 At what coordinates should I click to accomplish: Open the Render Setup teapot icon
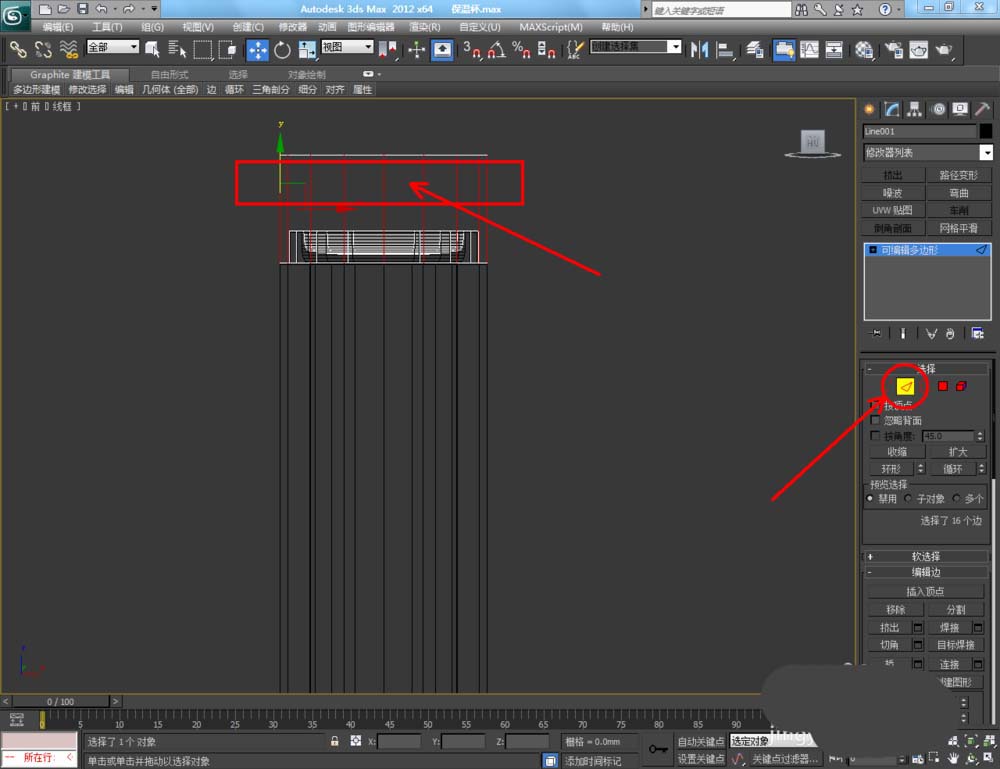(x=893, y=50)
